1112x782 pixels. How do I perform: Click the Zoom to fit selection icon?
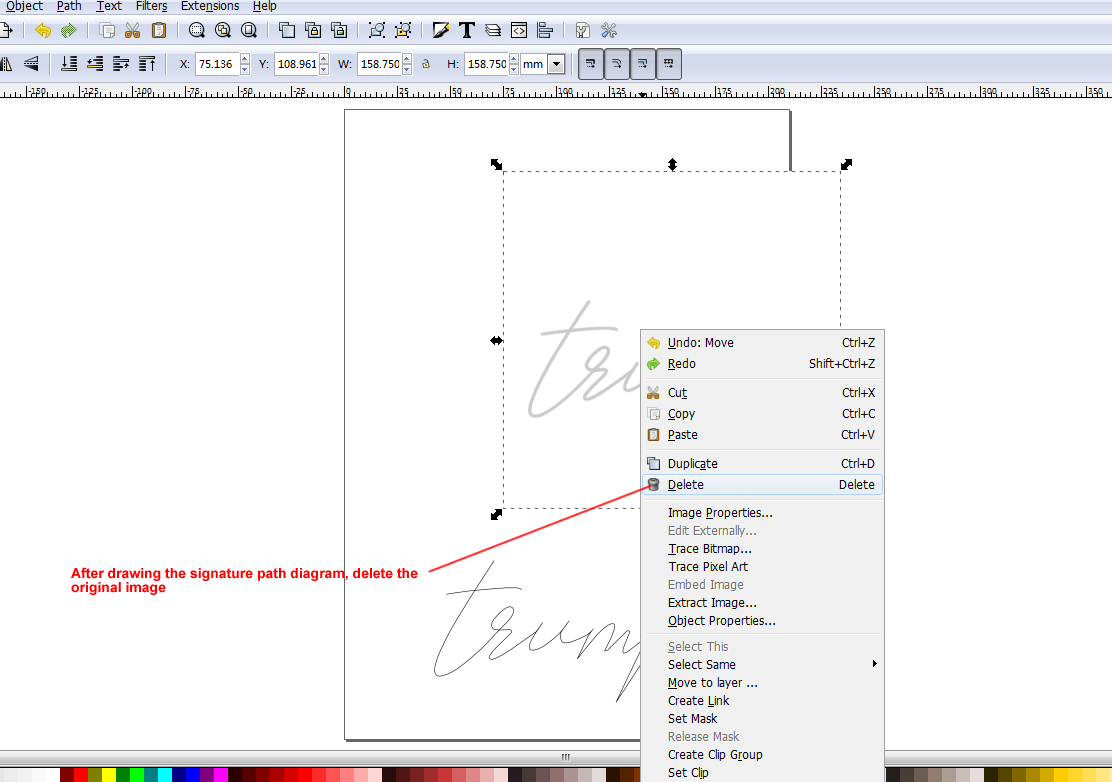[x=196, y=31]
